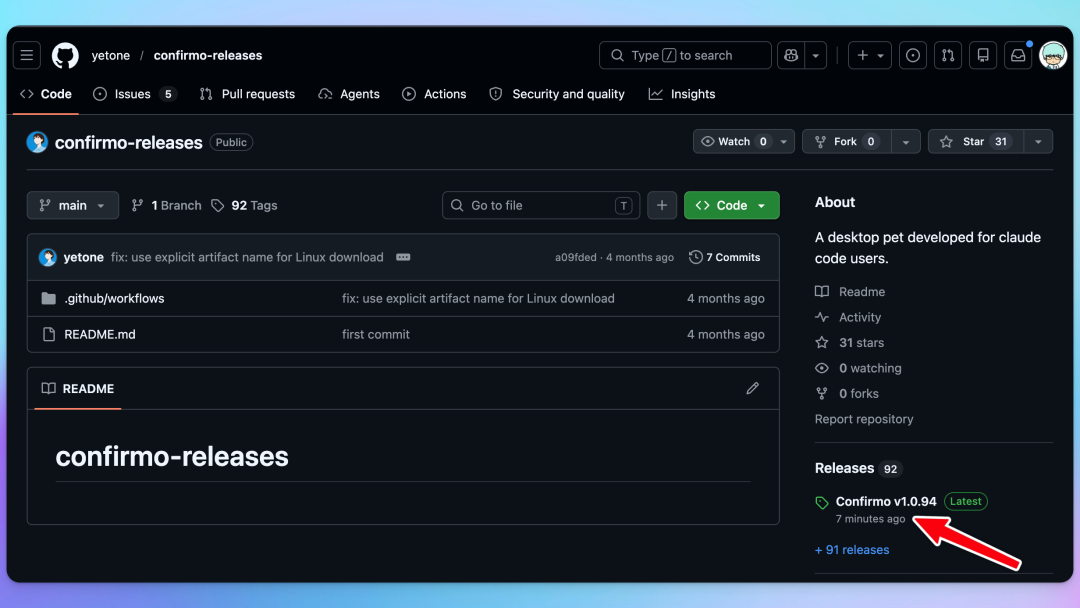
Task: Open the repositories icon in header
Action: [983, 55]
